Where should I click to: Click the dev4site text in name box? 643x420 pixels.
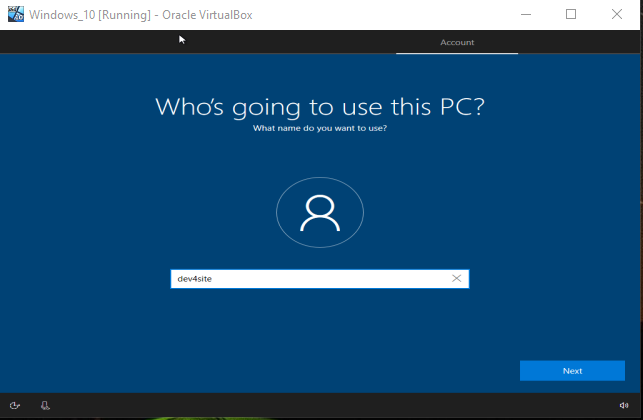pos(194,279)
